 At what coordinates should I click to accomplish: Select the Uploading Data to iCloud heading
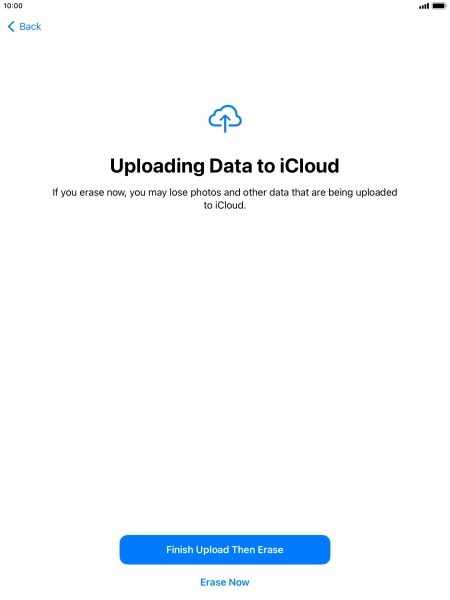(x=225, y=166)
